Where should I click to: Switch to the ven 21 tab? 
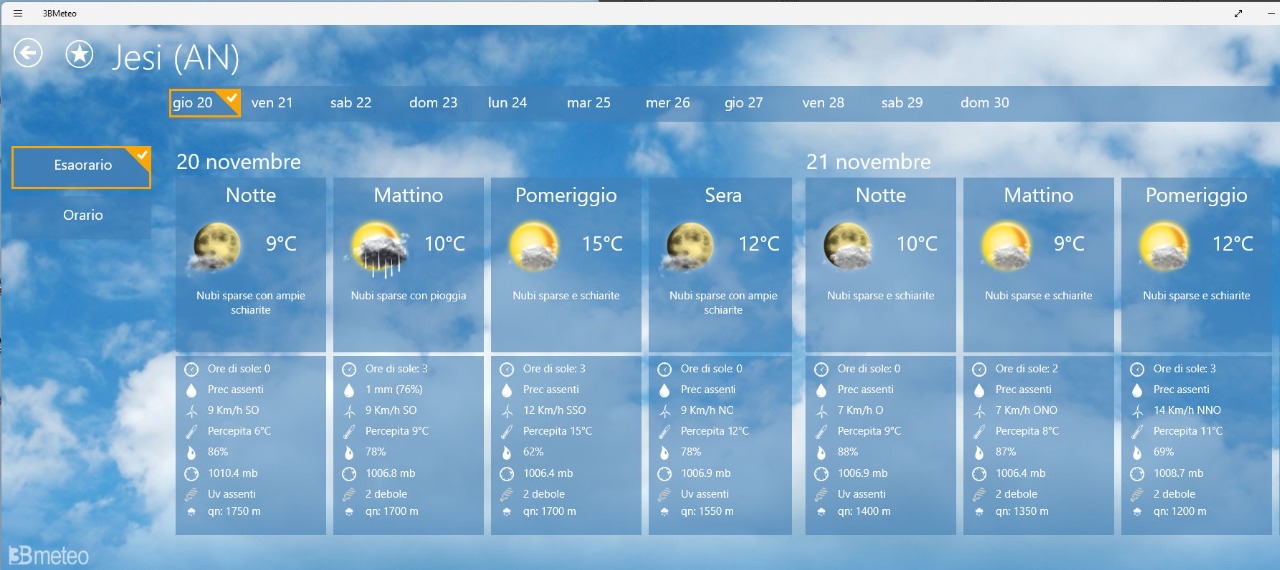[272, 102]
